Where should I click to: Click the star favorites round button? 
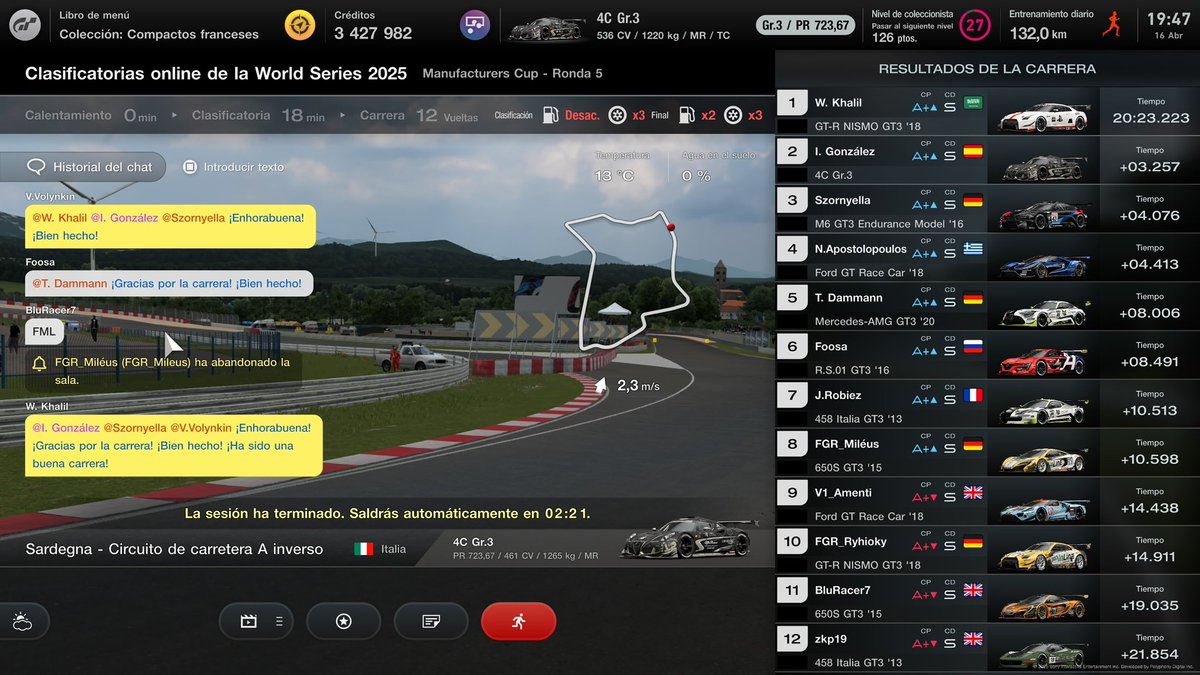(343, 621)
